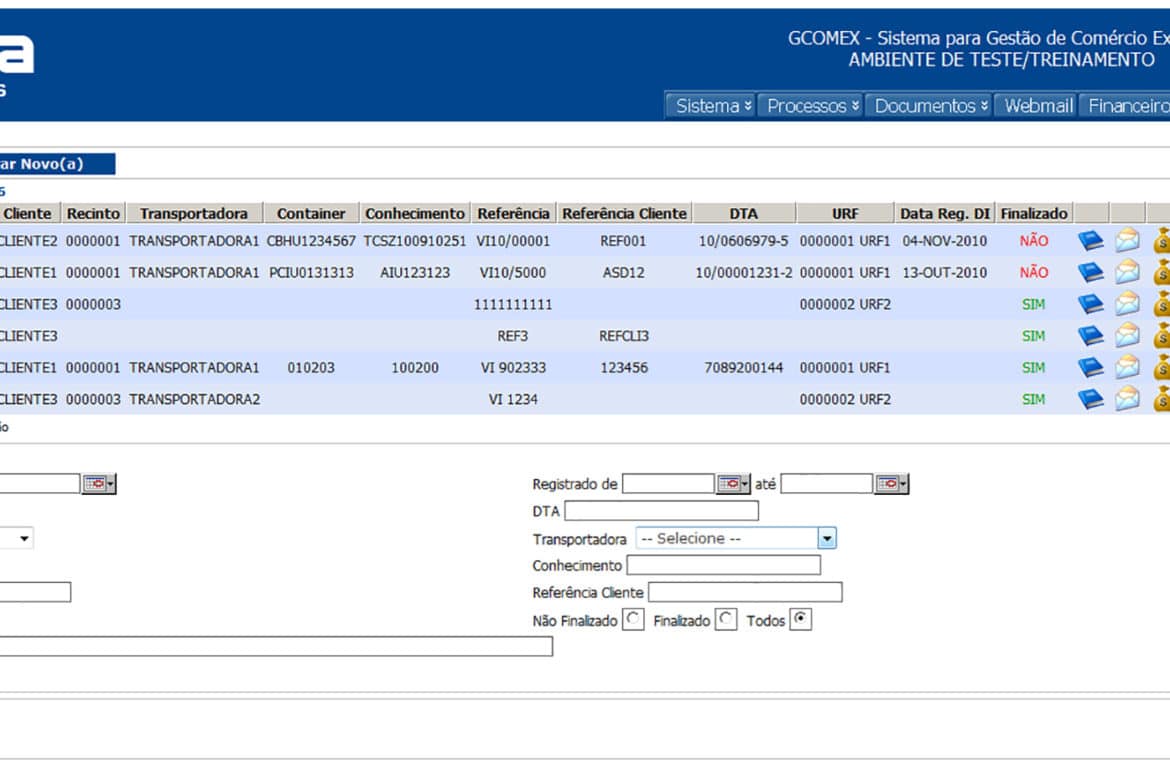Click conhecimento cell AIU123123
Viewport: 1170px width, 780px height.
(x=415, y=272)
